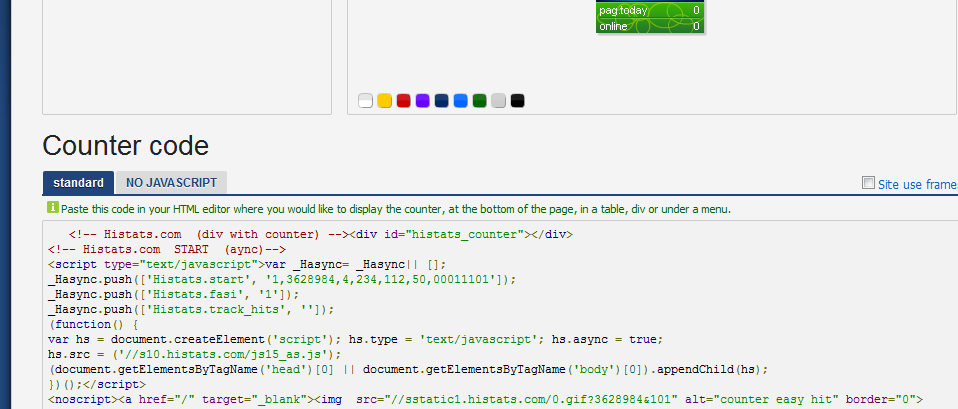Click the 'pag.today' row in counter preview

(650, 10)
